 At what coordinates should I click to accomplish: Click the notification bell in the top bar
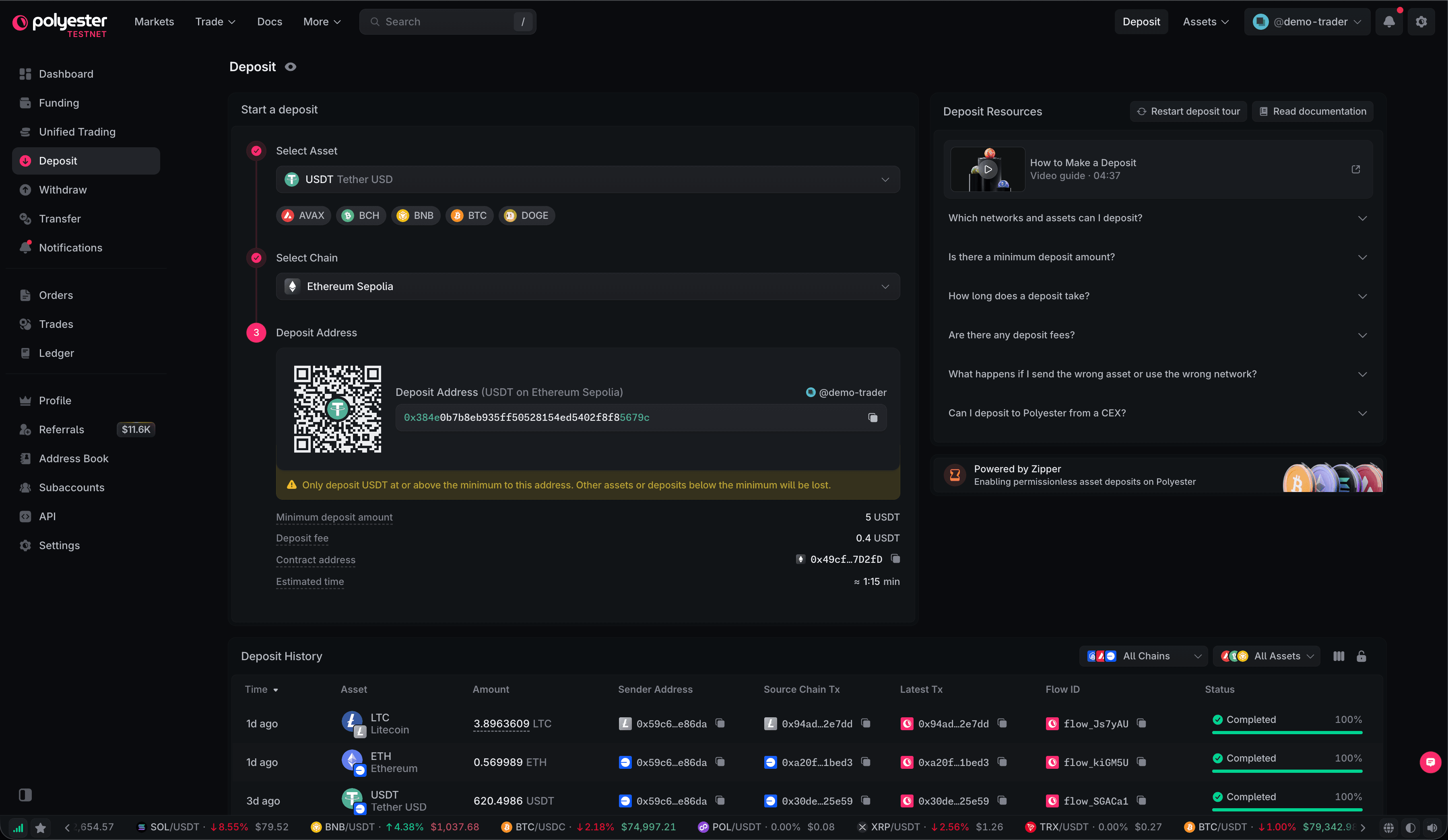pos(1389,22)
